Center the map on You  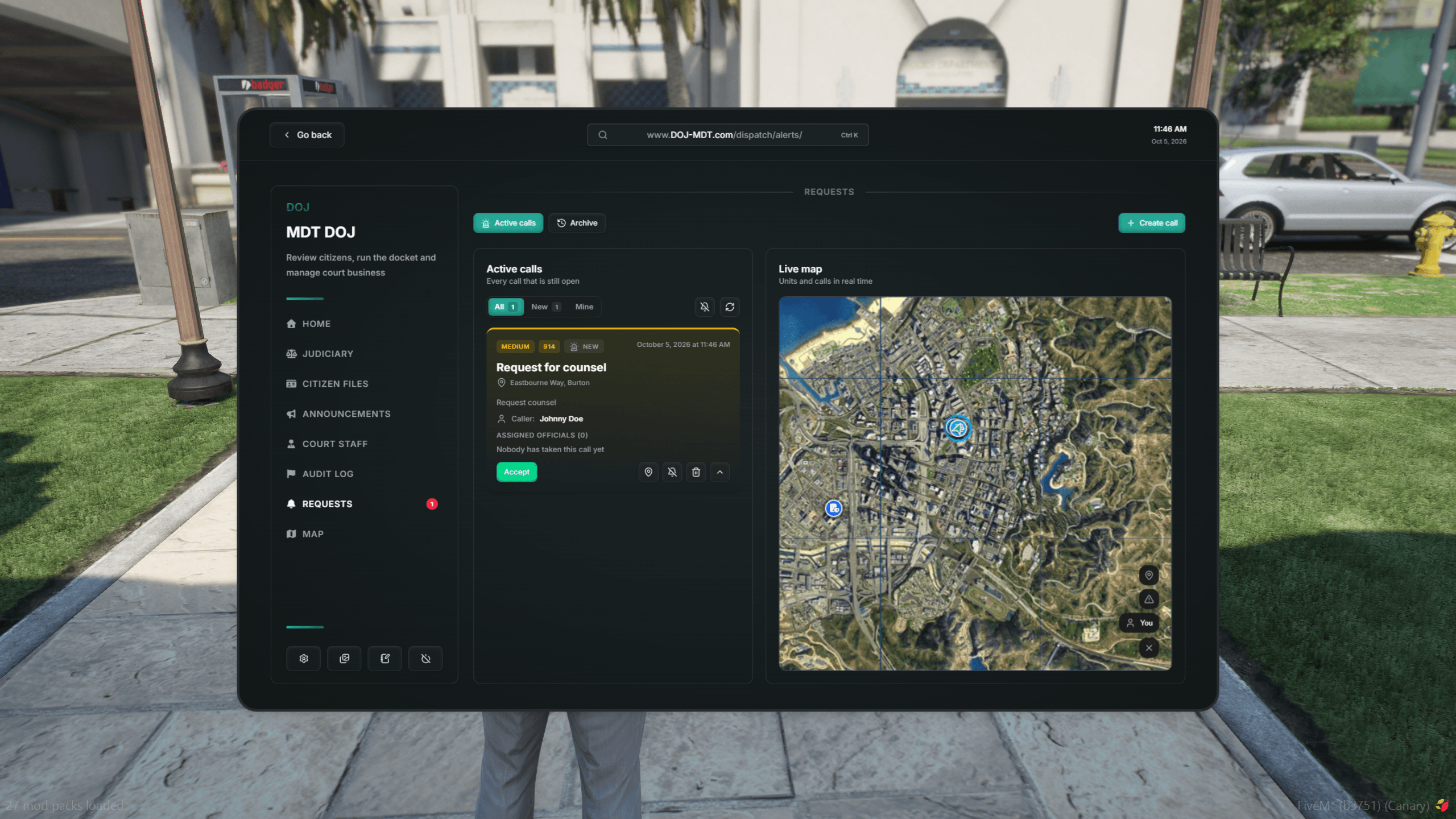point(1139,623)
